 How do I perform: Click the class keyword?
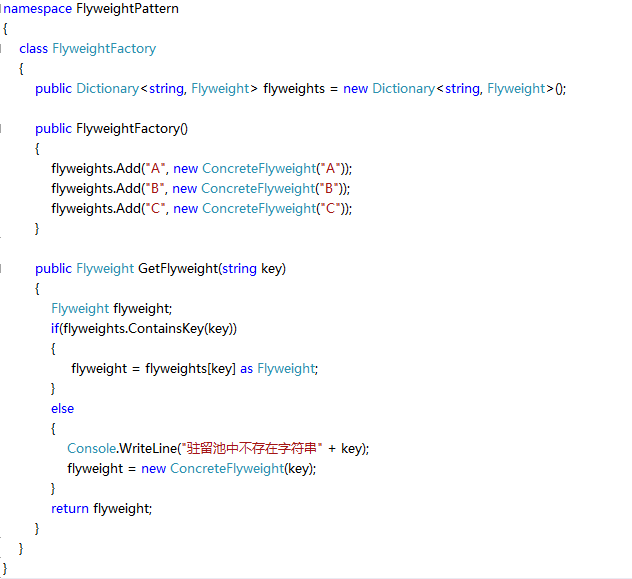33,49
